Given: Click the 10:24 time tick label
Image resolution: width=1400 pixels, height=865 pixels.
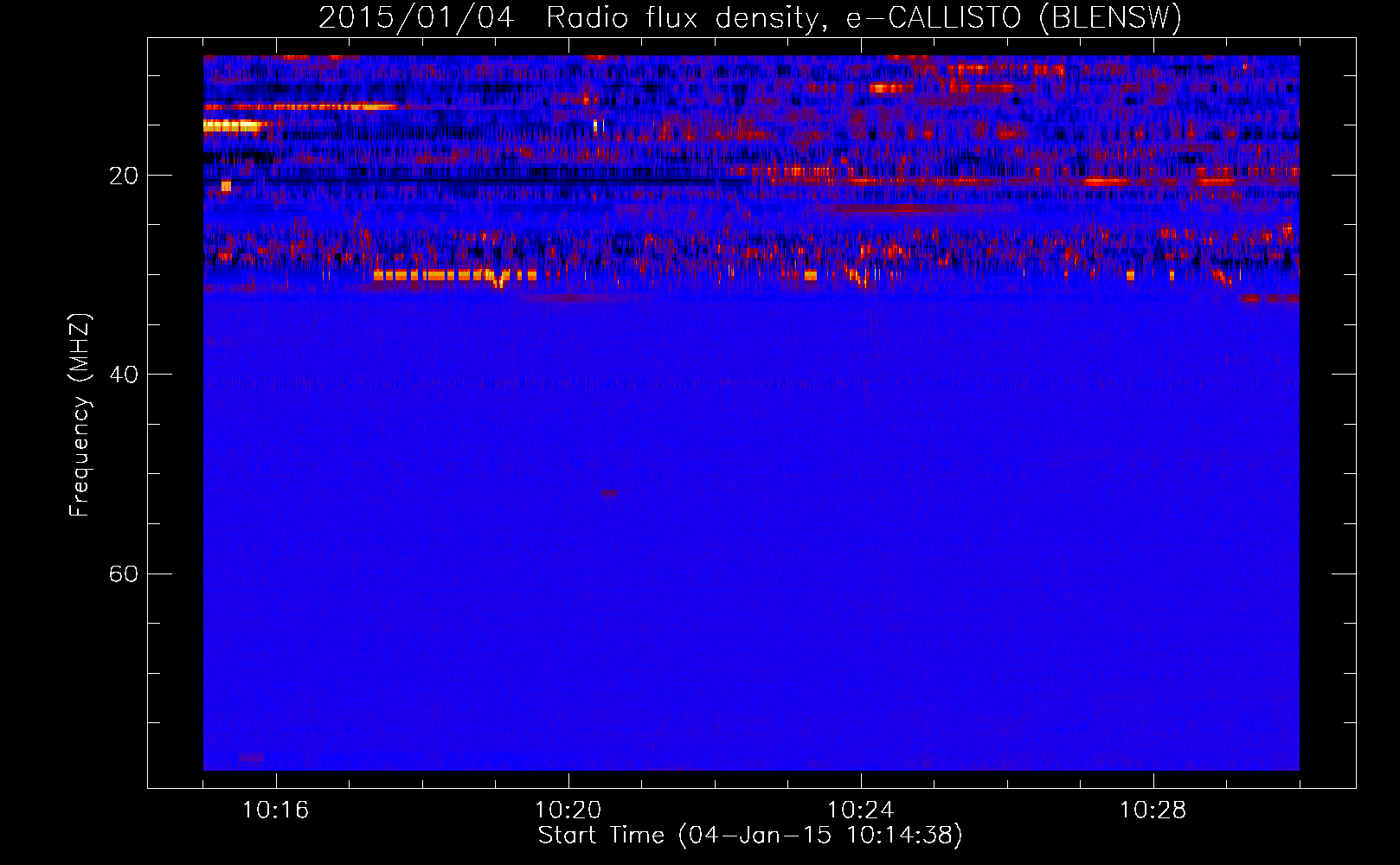Looking at the screenshot, I should click(x=861, y=811).
